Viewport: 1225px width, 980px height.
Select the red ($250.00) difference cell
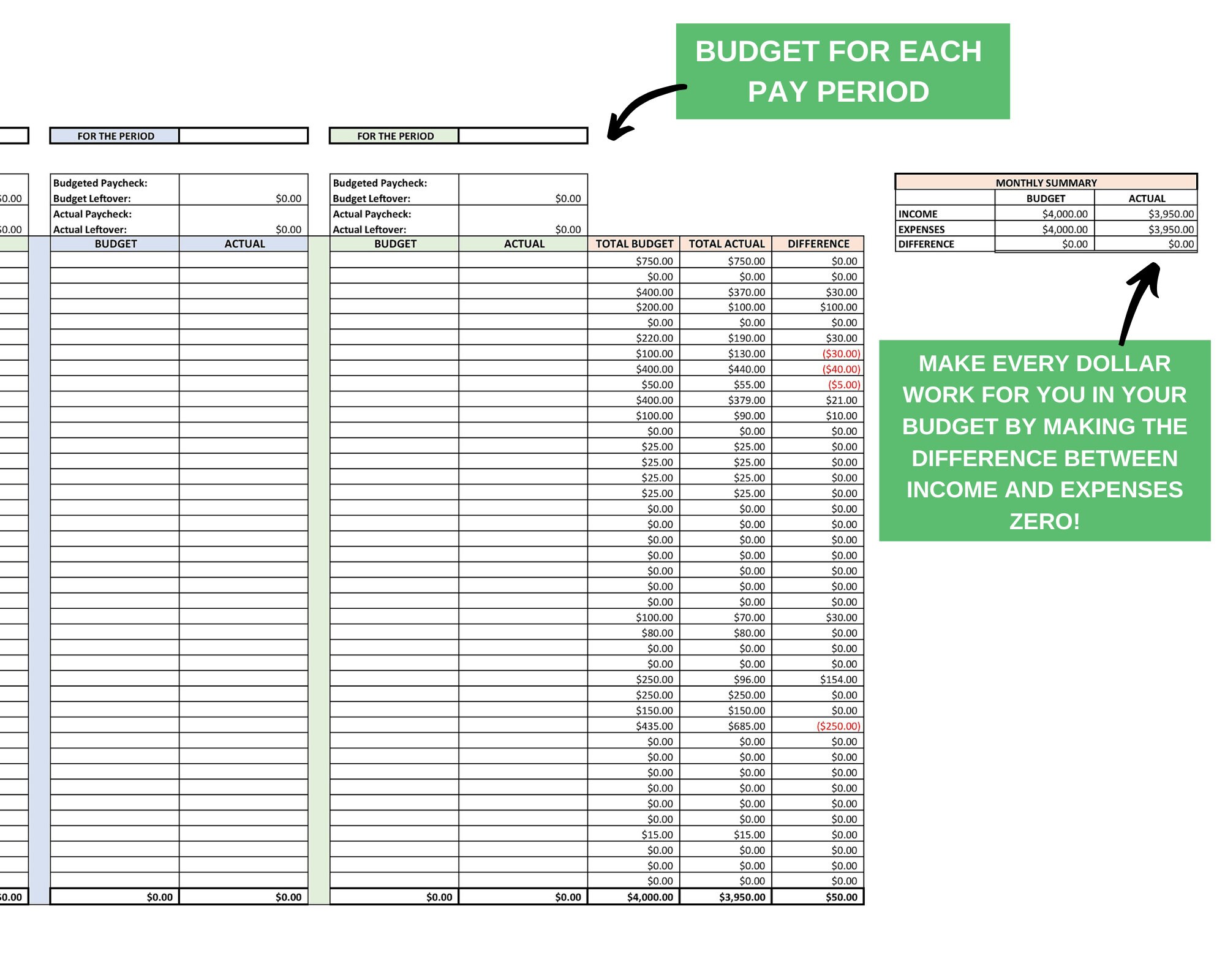point(818,726)
